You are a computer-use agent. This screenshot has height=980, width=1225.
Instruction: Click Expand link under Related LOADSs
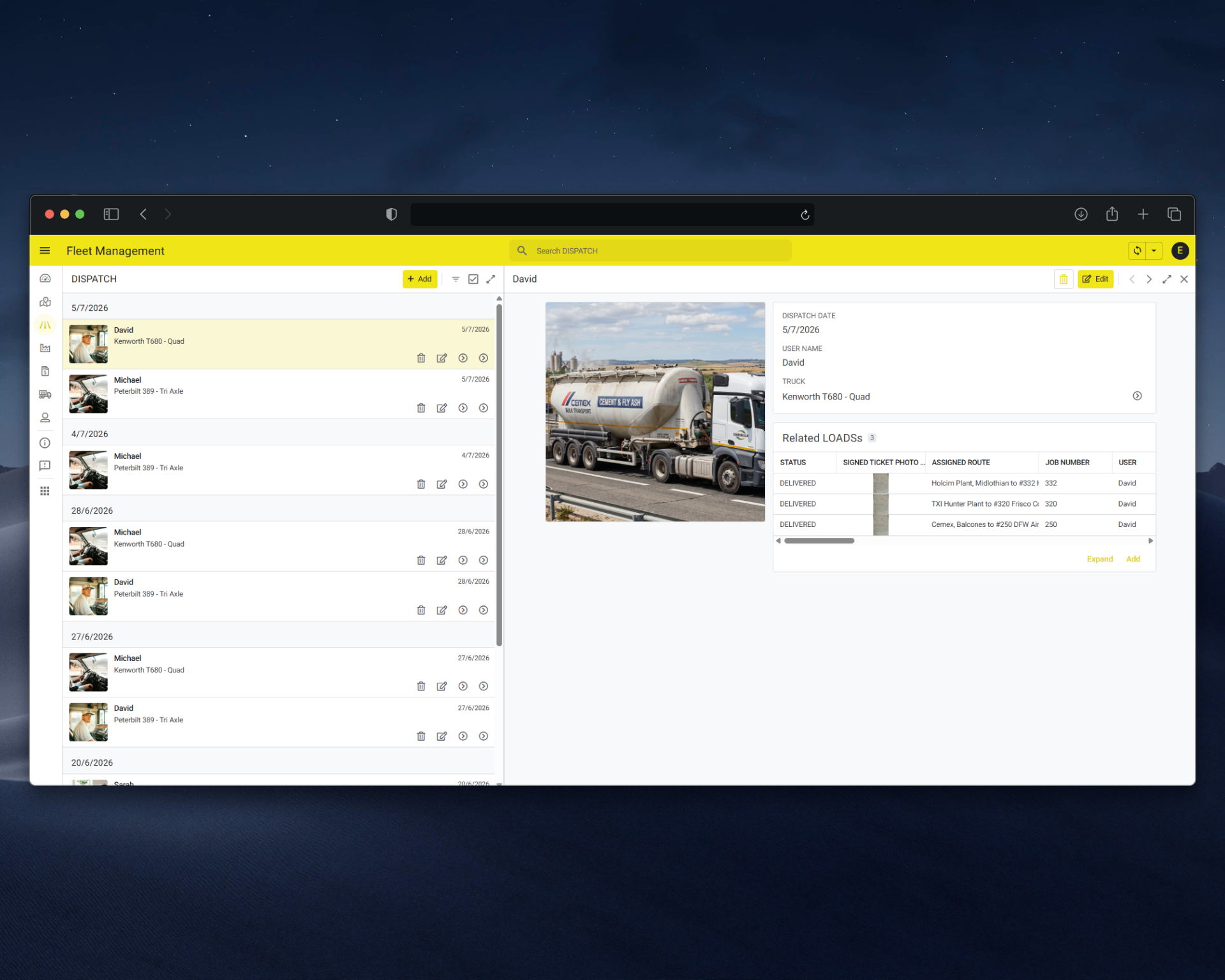click(x=1099, y=559)
